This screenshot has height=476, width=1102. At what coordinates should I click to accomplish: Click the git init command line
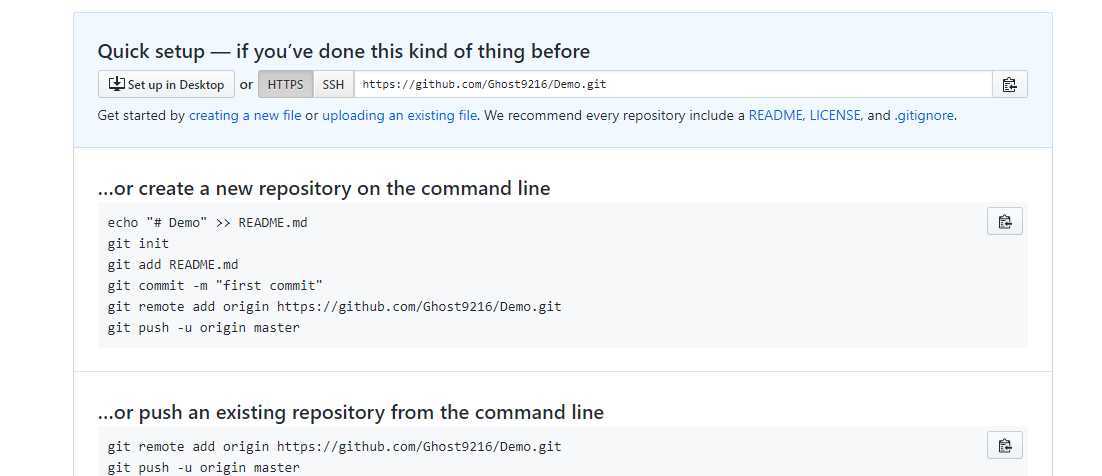tap(138, 243)
